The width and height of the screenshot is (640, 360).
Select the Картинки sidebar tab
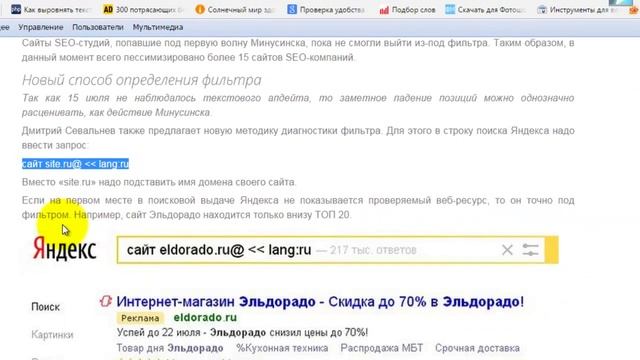click(x=52, y=335)
